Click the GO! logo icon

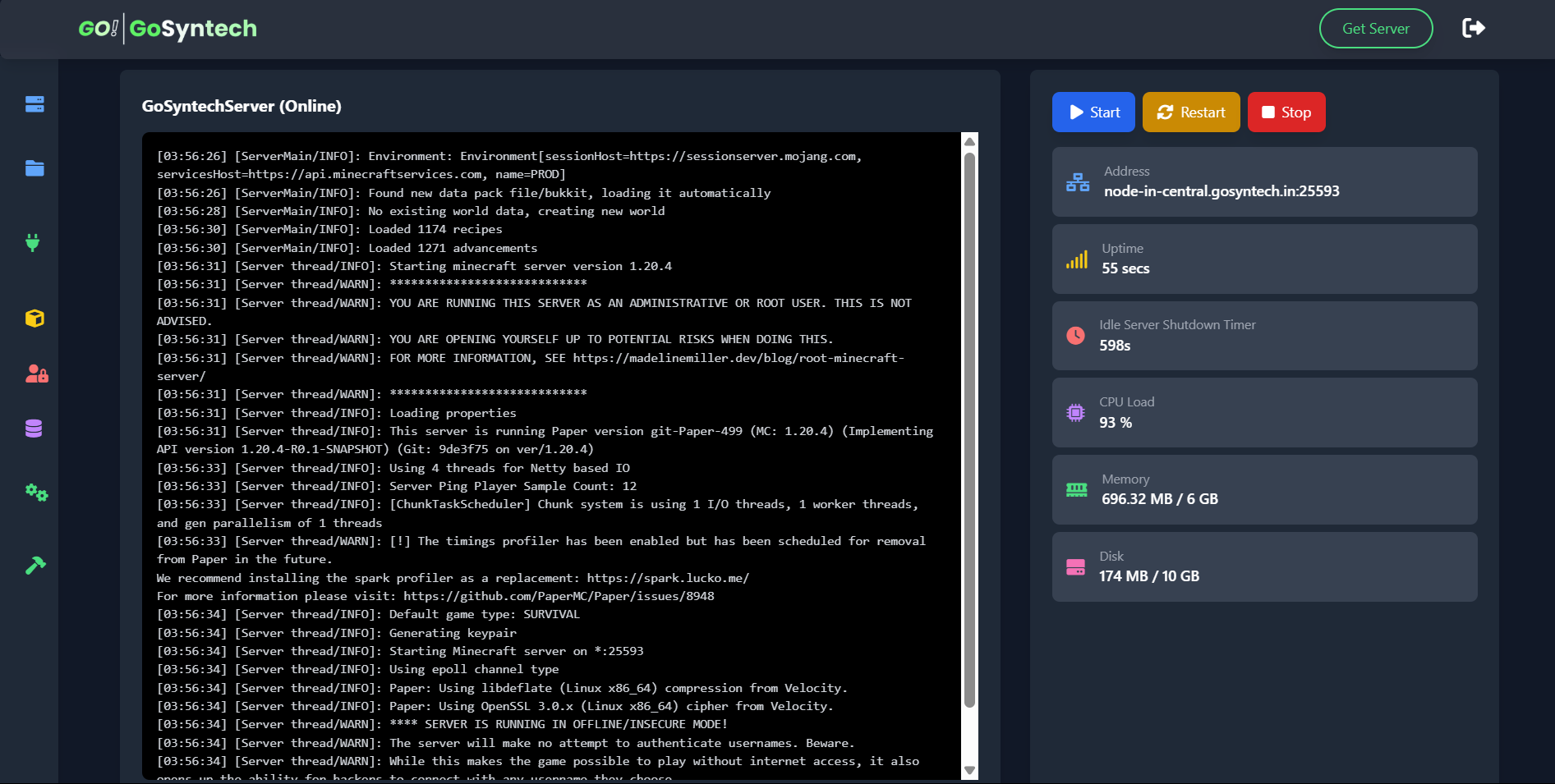99,29
